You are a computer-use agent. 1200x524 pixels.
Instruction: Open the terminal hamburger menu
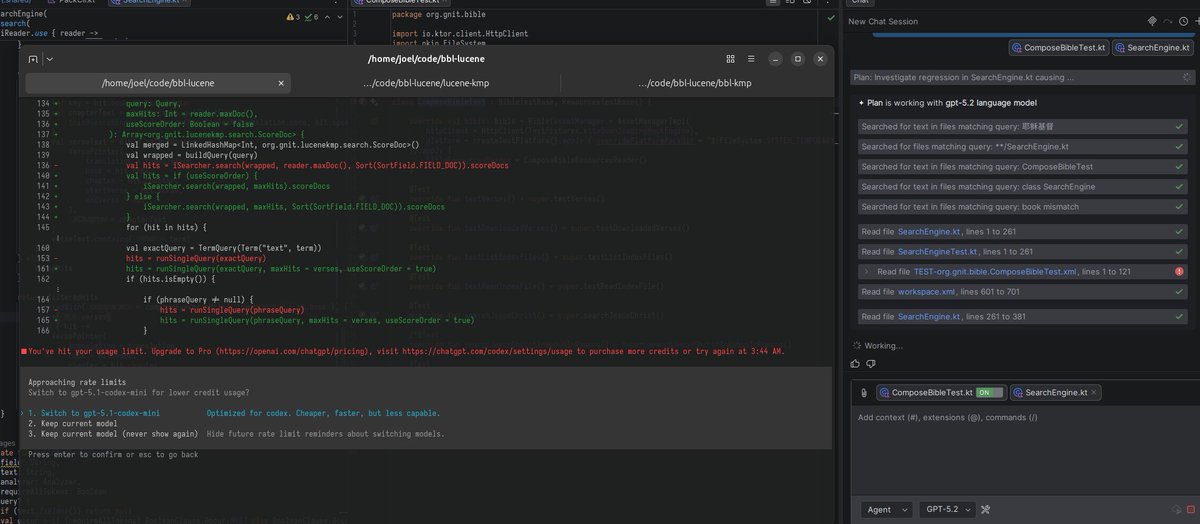click(752, 59)
